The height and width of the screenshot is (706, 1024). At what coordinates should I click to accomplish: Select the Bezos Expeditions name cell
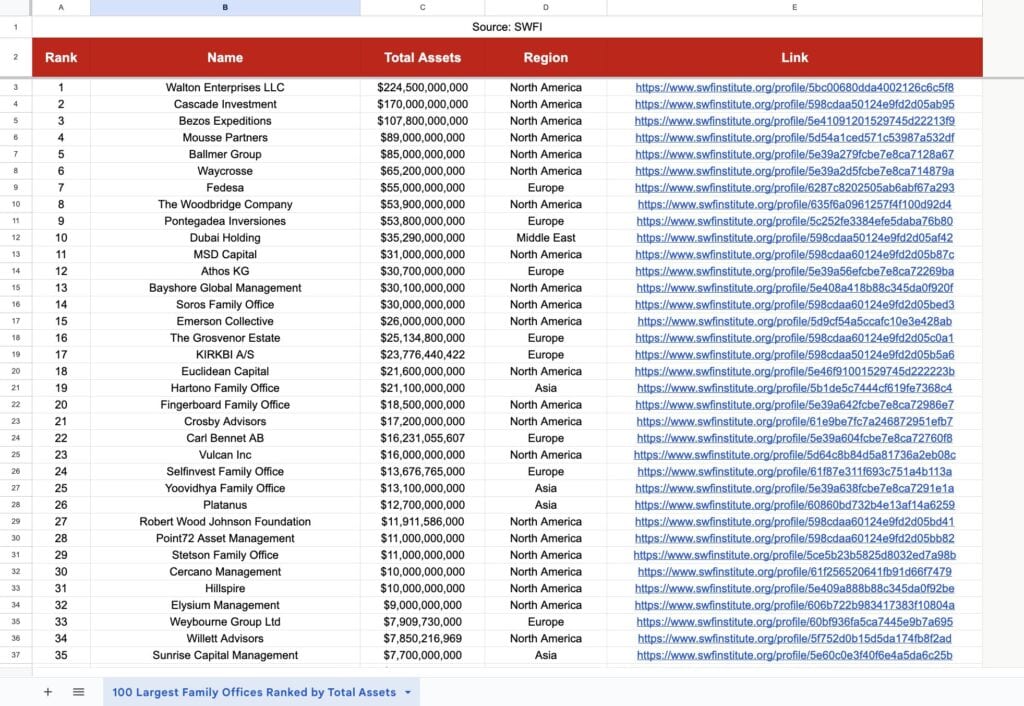(225, 121)
